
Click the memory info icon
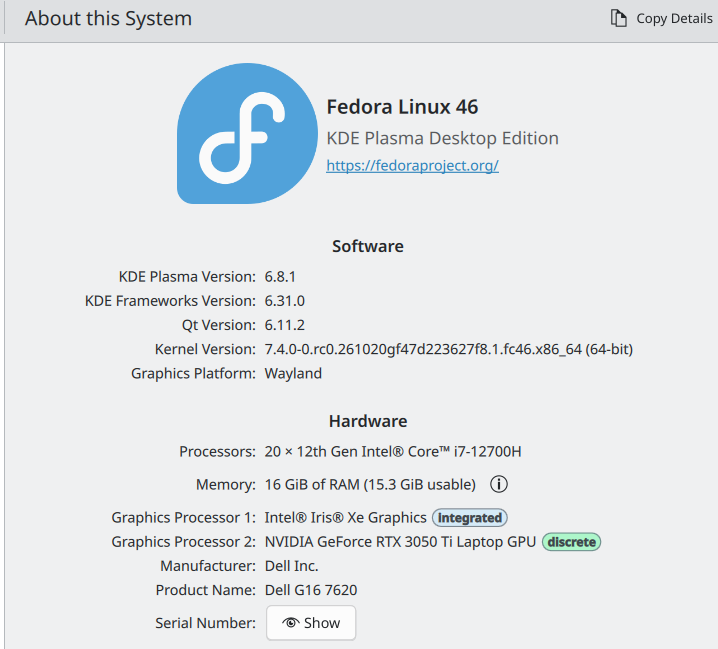pyautogui.click(x=499, y=484)
